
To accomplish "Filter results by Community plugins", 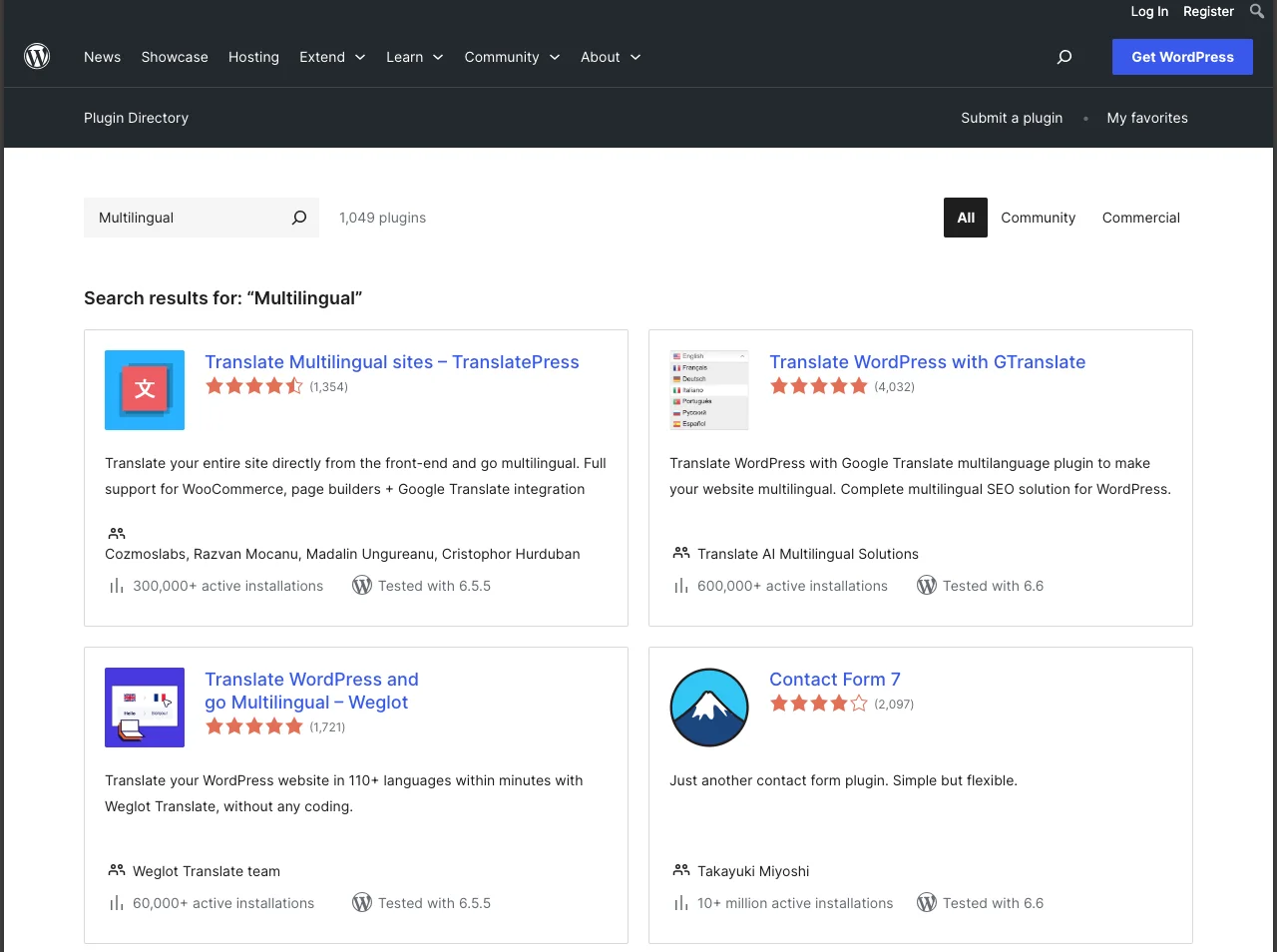I will coord(1039,218).
